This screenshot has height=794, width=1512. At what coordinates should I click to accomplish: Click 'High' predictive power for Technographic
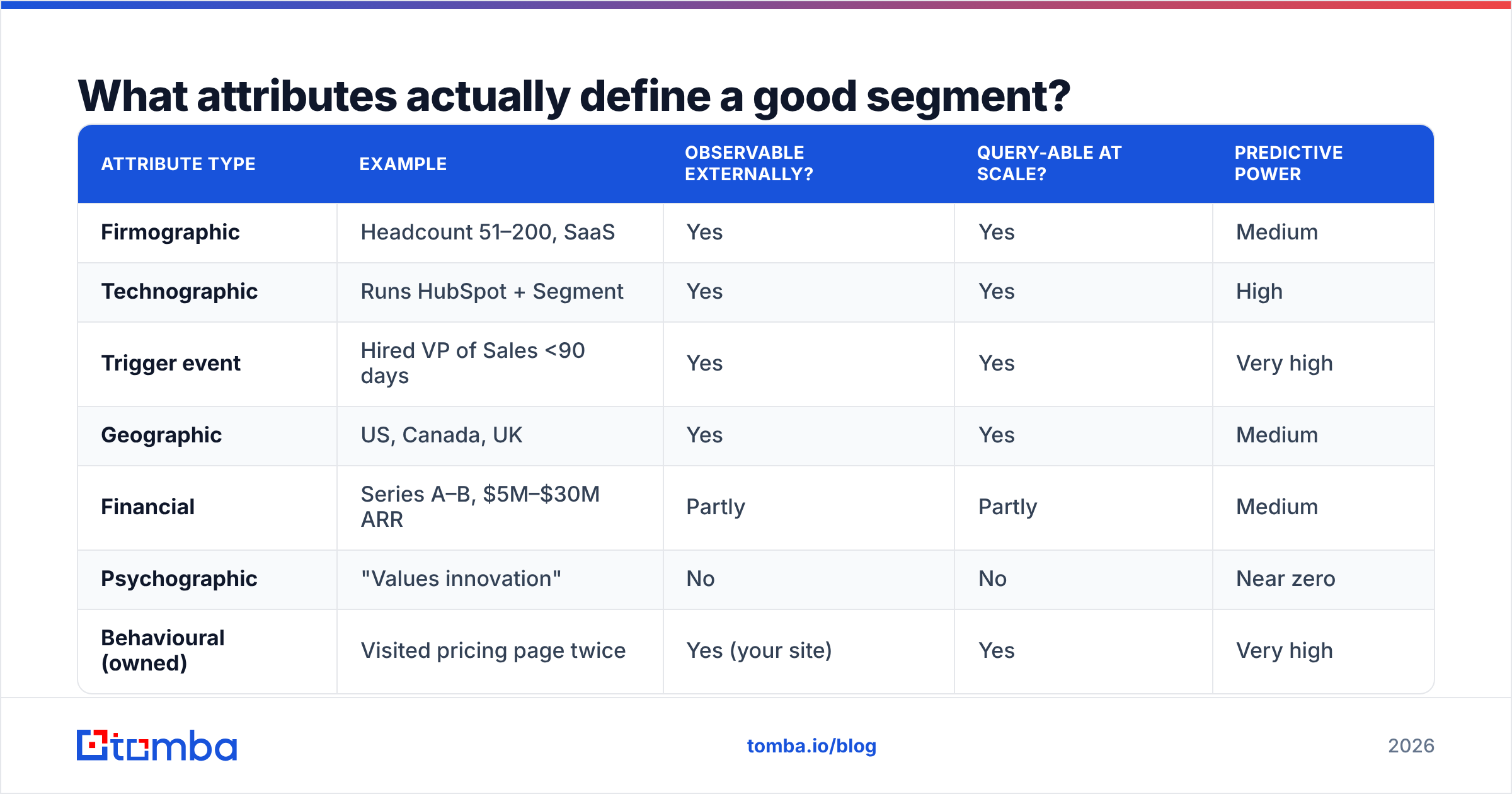(1259, 292)
